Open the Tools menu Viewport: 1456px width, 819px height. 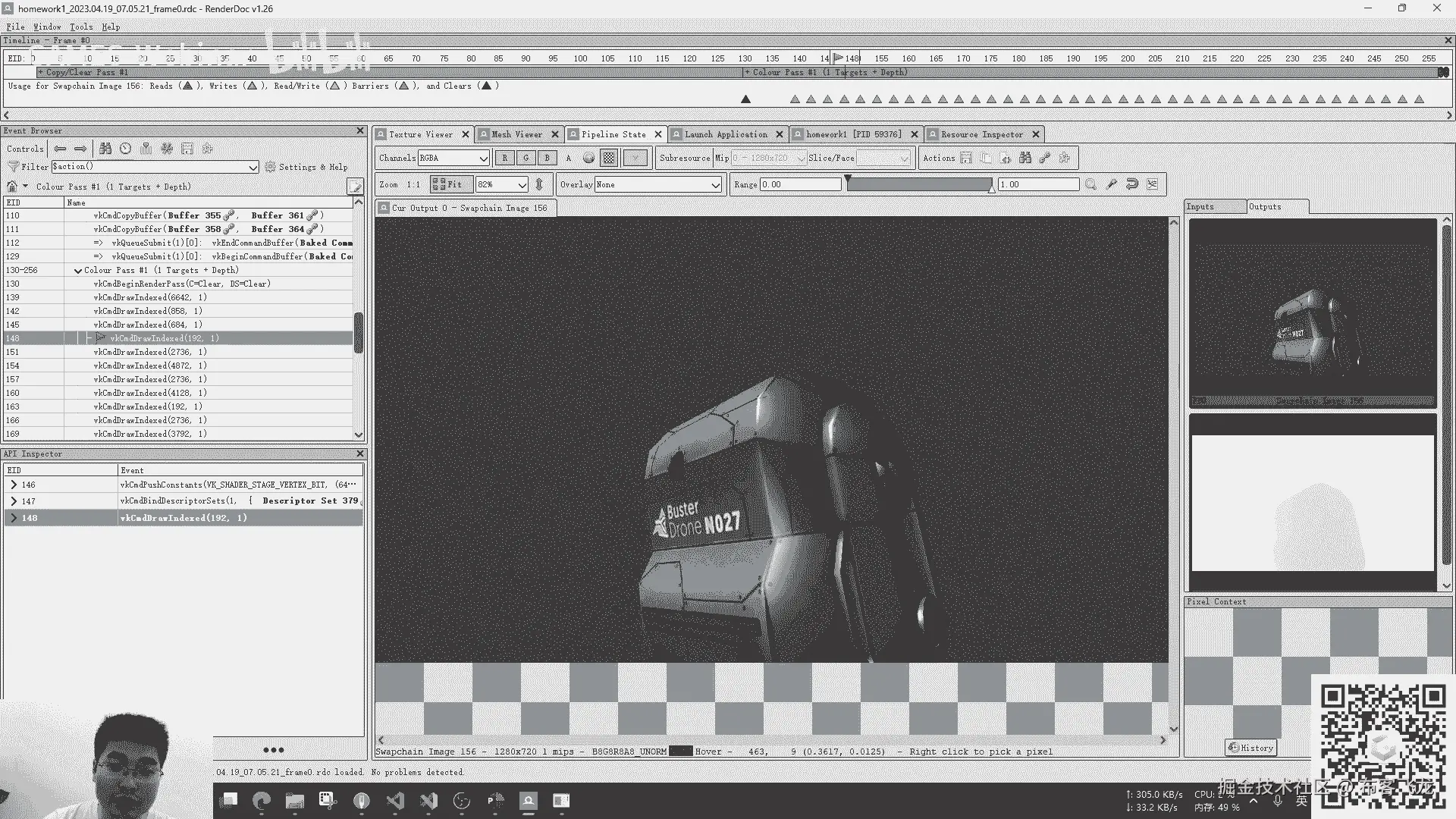pyautogui.click(x=81, y=27)
